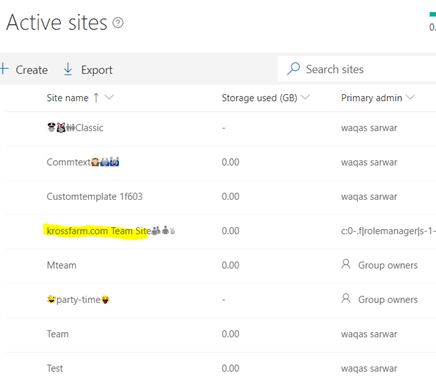
Task: Click waqas sarwar in the Customtemplate 1f603 row
Action: (369, 197)
